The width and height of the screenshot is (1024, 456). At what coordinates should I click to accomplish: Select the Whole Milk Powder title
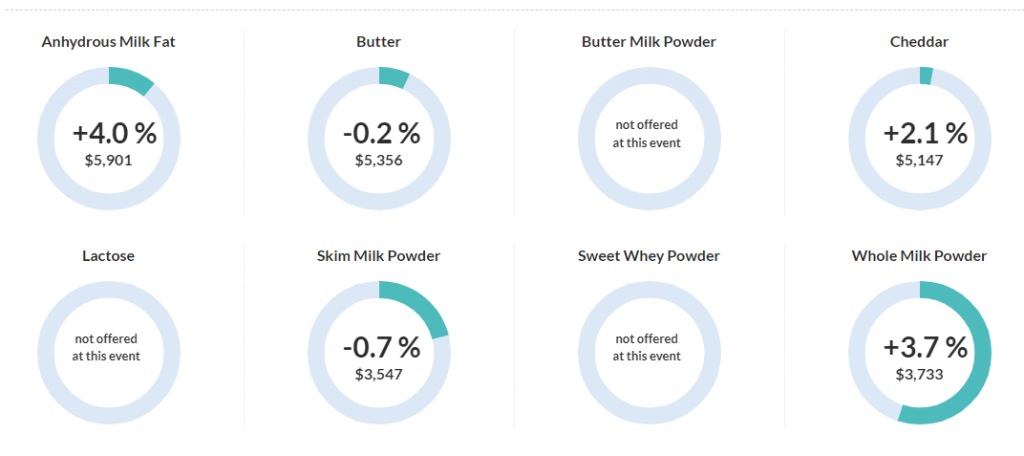pos(919,256)
